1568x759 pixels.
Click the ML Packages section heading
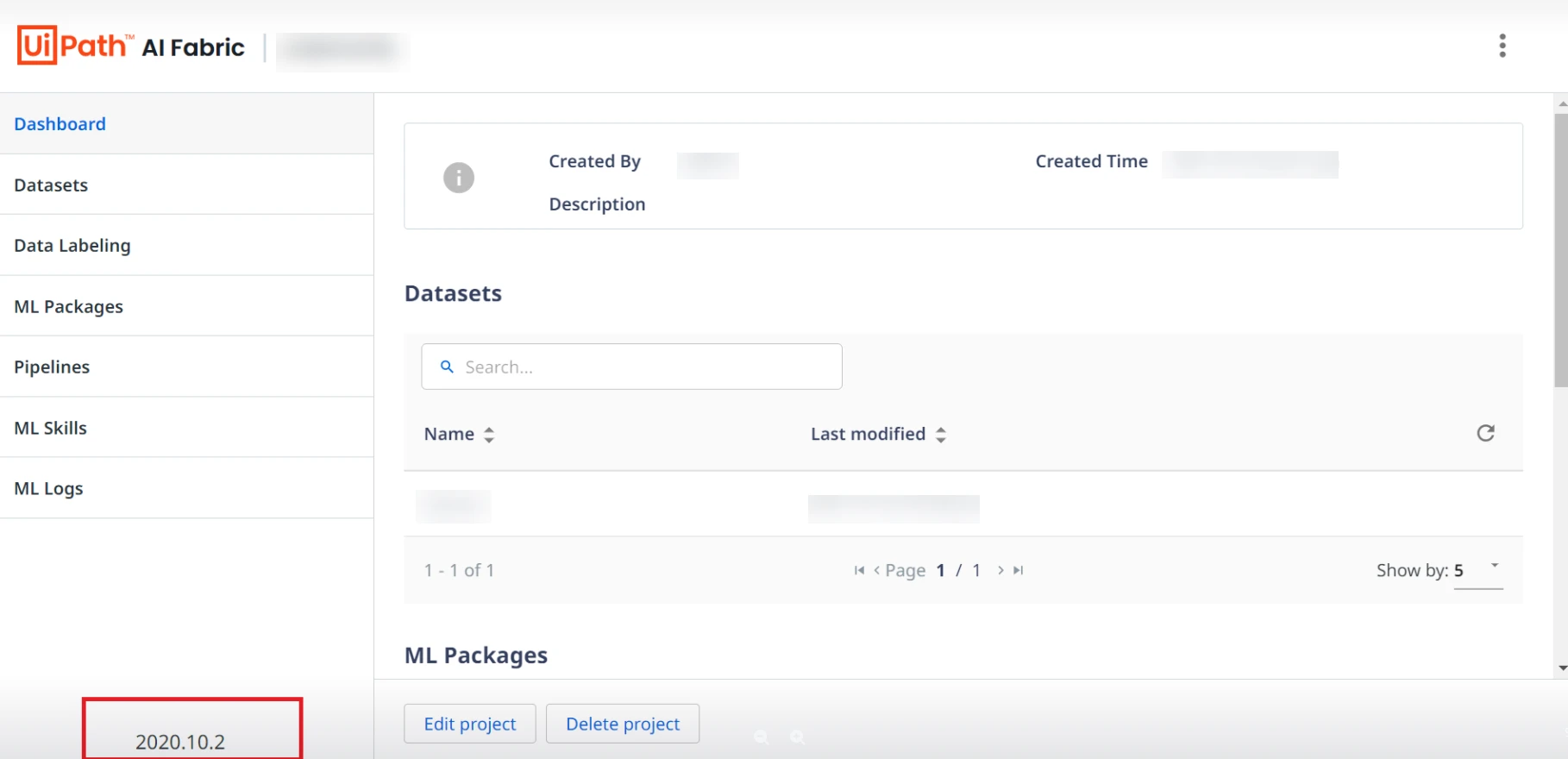(476, 655)
